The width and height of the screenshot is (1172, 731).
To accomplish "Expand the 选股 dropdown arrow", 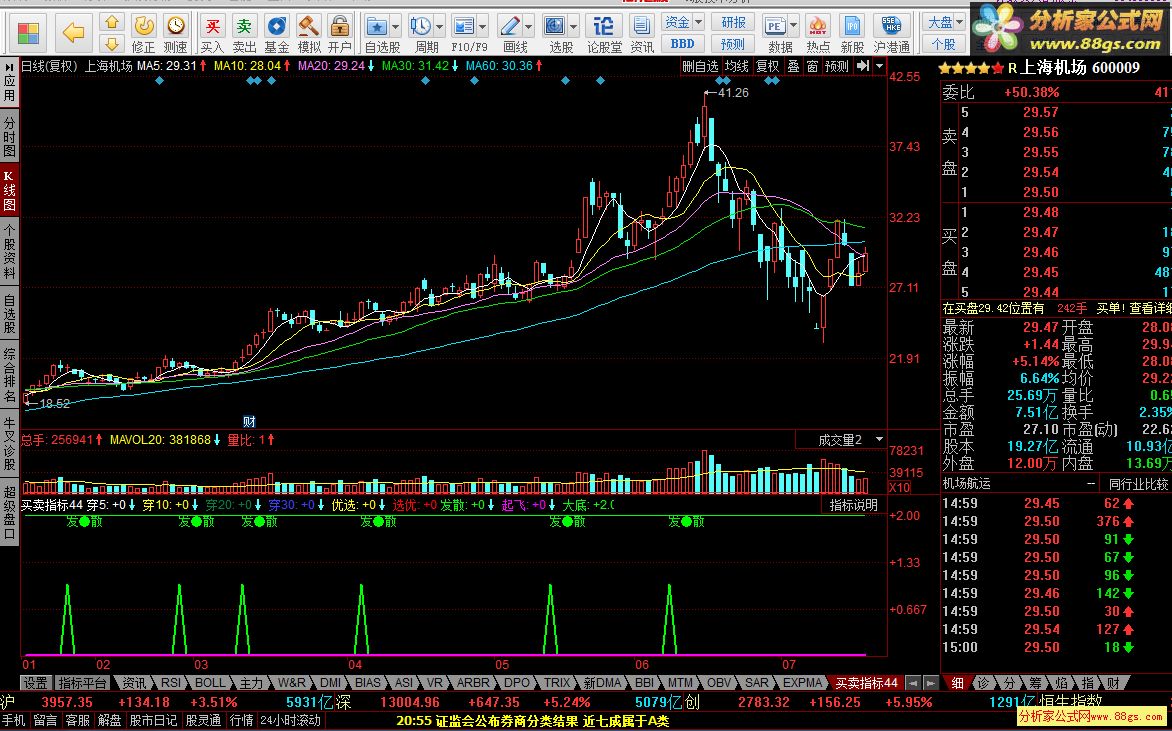I will [x=573, y=27].
